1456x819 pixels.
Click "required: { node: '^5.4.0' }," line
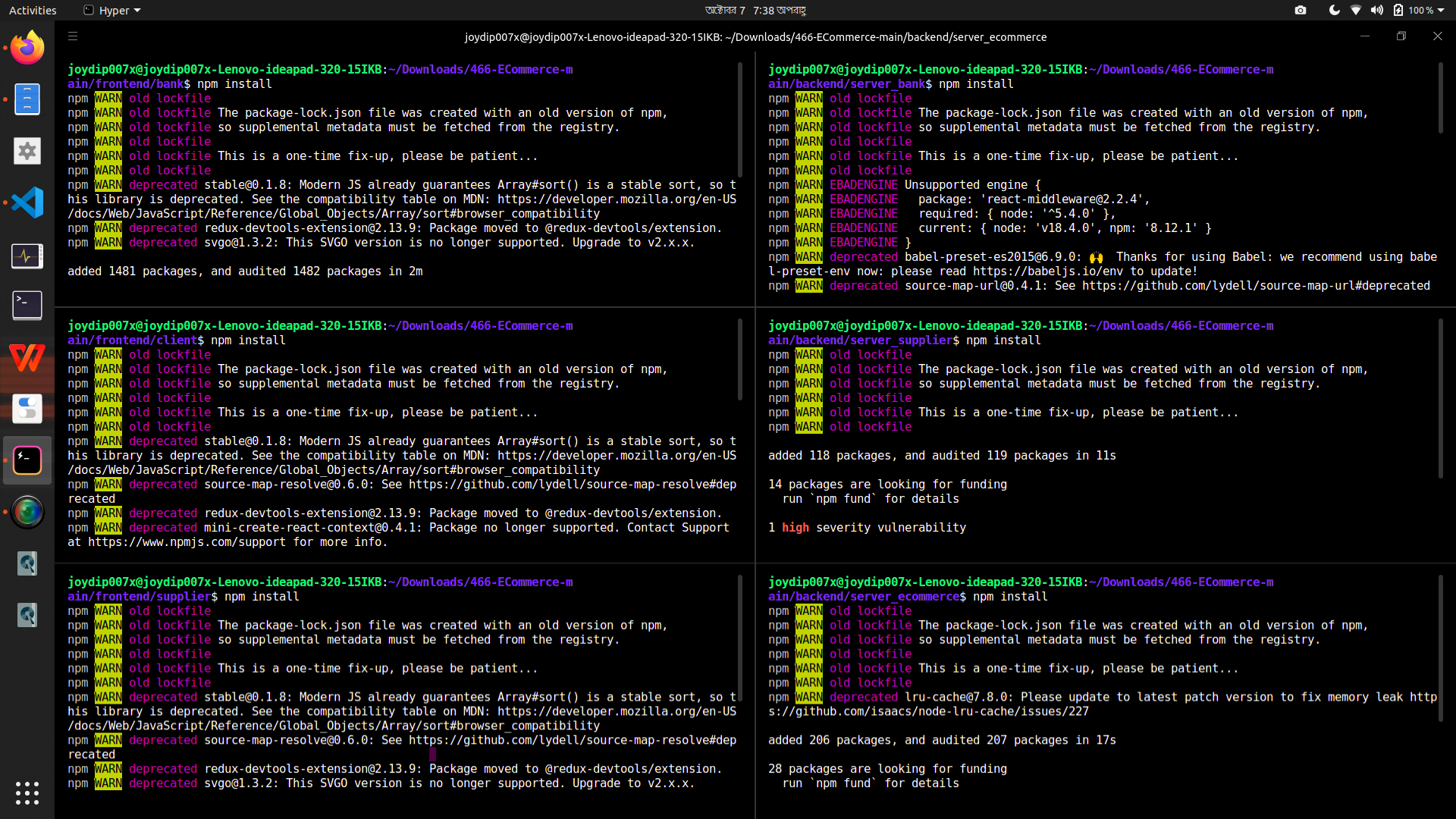pos(1017,214)
